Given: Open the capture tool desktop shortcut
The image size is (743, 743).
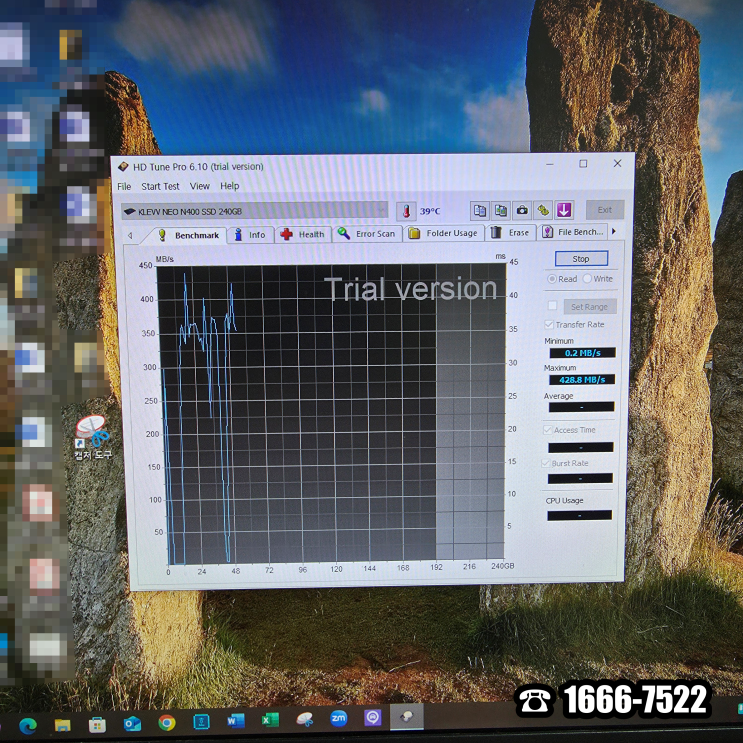Looking at the screenshot, I should [x=93, y=436].
